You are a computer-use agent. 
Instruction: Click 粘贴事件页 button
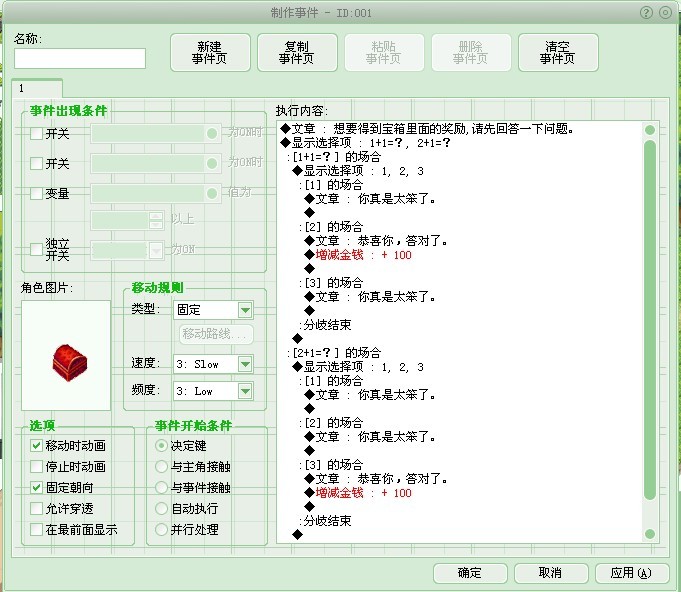pos(384,53)
